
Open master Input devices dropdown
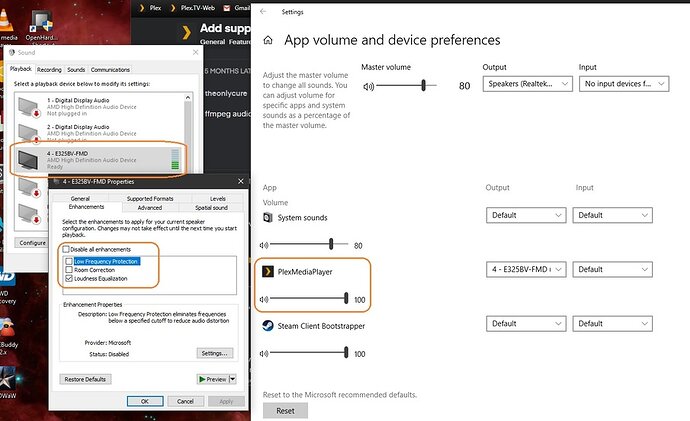click(x=624, y=84)
